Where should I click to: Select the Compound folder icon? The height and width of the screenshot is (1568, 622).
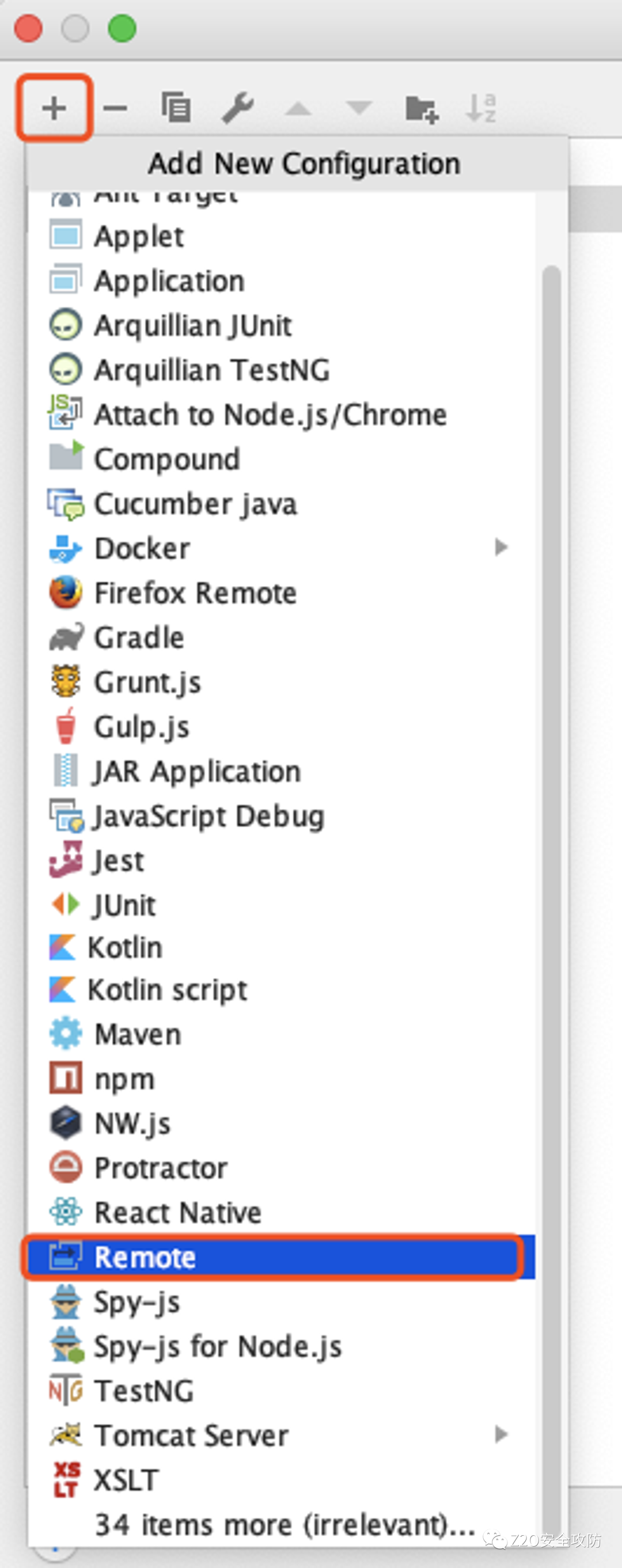(x=66, y=457)
